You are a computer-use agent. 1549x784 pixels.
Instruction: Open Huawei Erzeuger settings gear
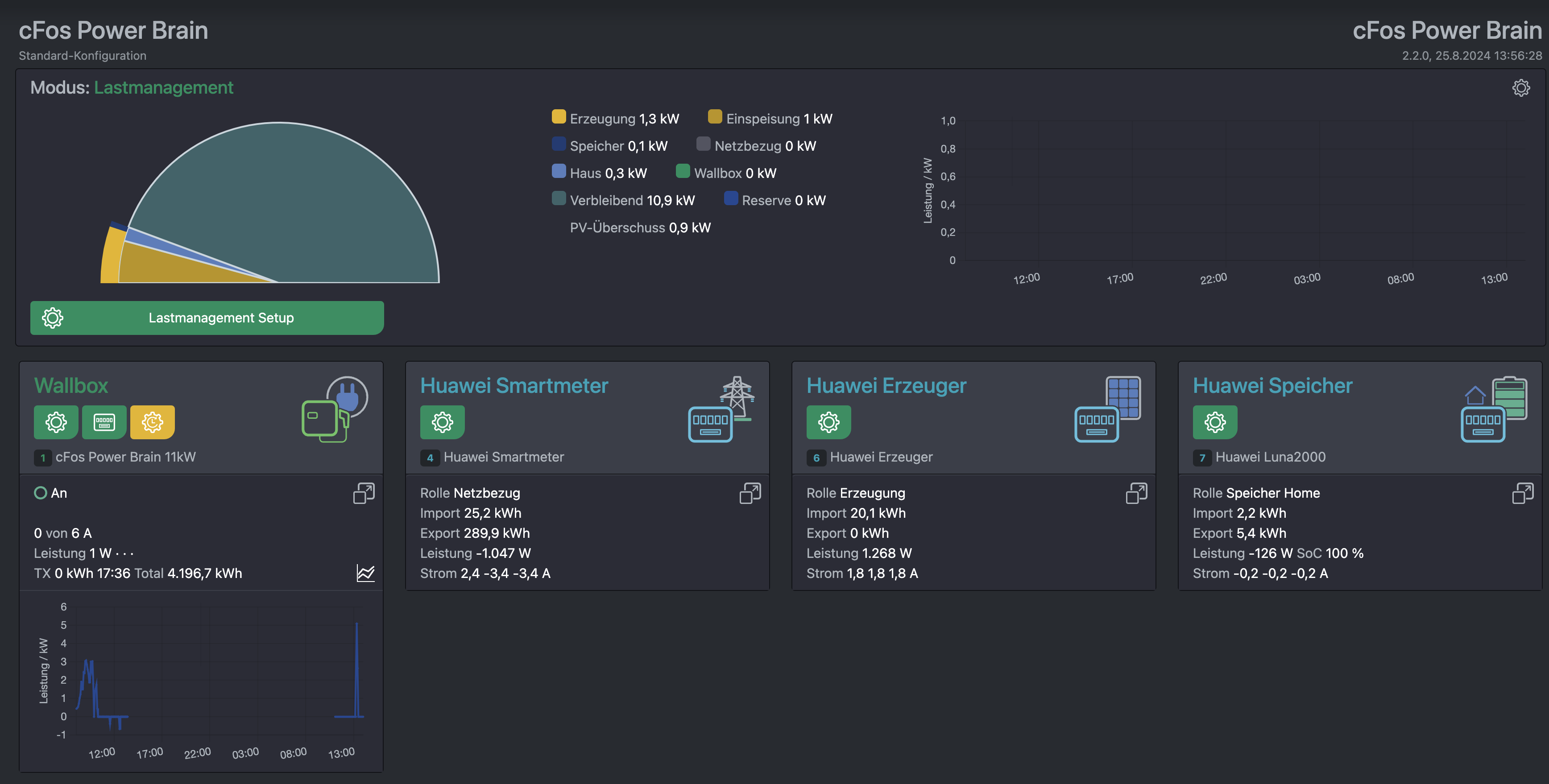828,422
